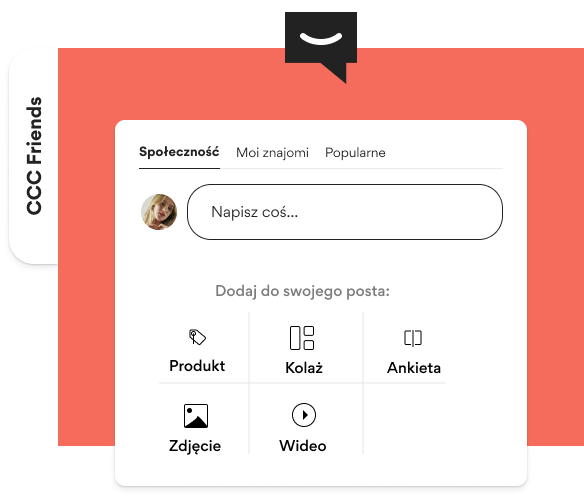Click the Dodaj do swojego posta heading
Image resolution: width=584 pixels, height=499 pixels.
(302, 291)
